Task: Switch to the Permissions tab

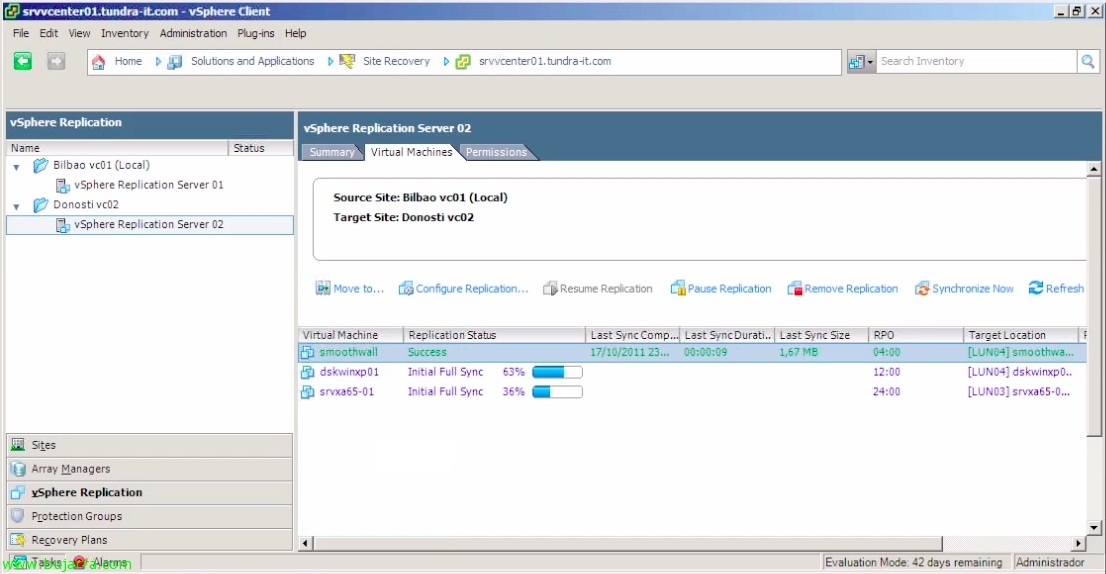Action: 496,152
